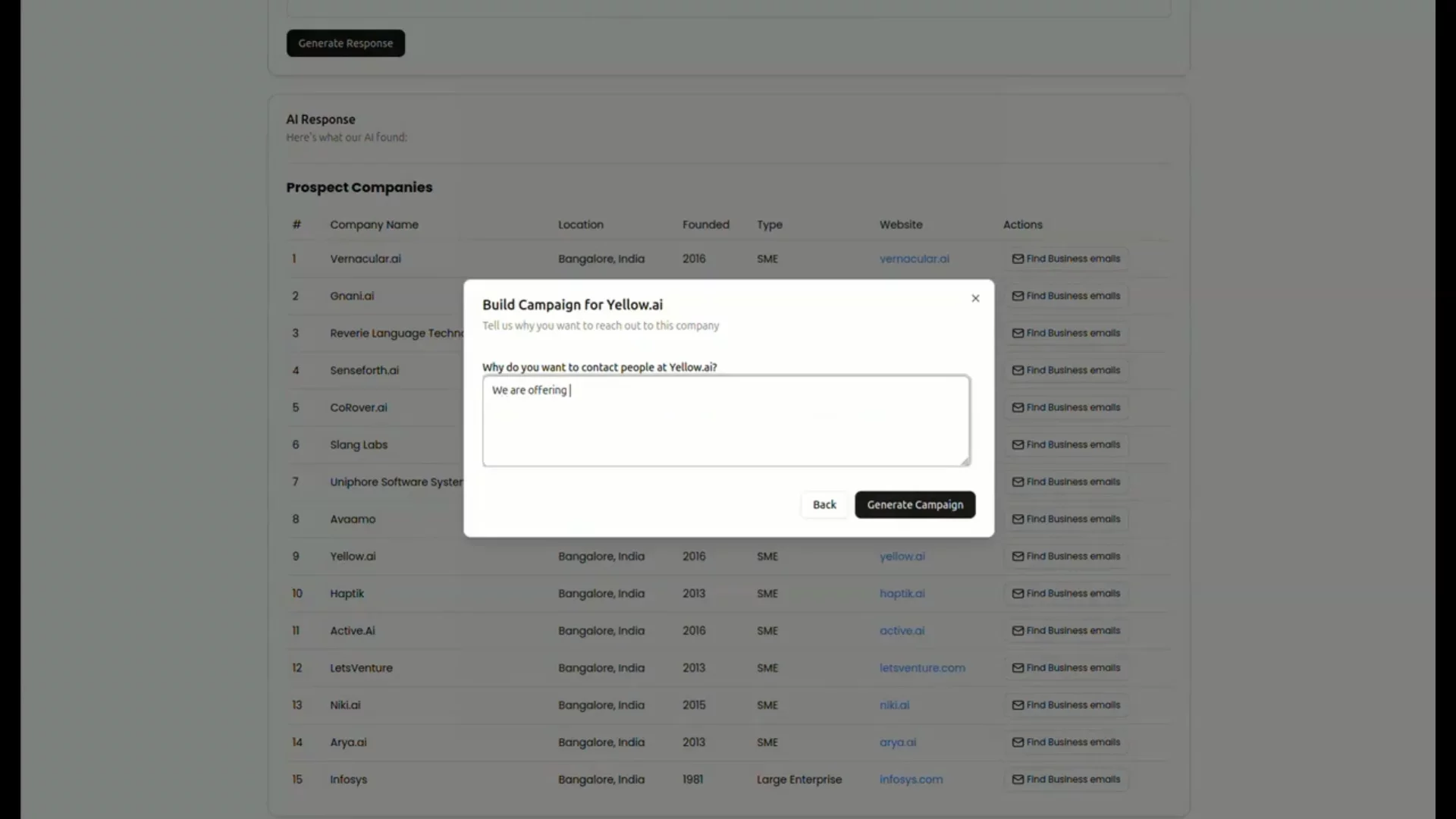The width and height of the screenshot is (1456, 819).
Task: Open the letsventure.com website link
Action: coord(922,667)
